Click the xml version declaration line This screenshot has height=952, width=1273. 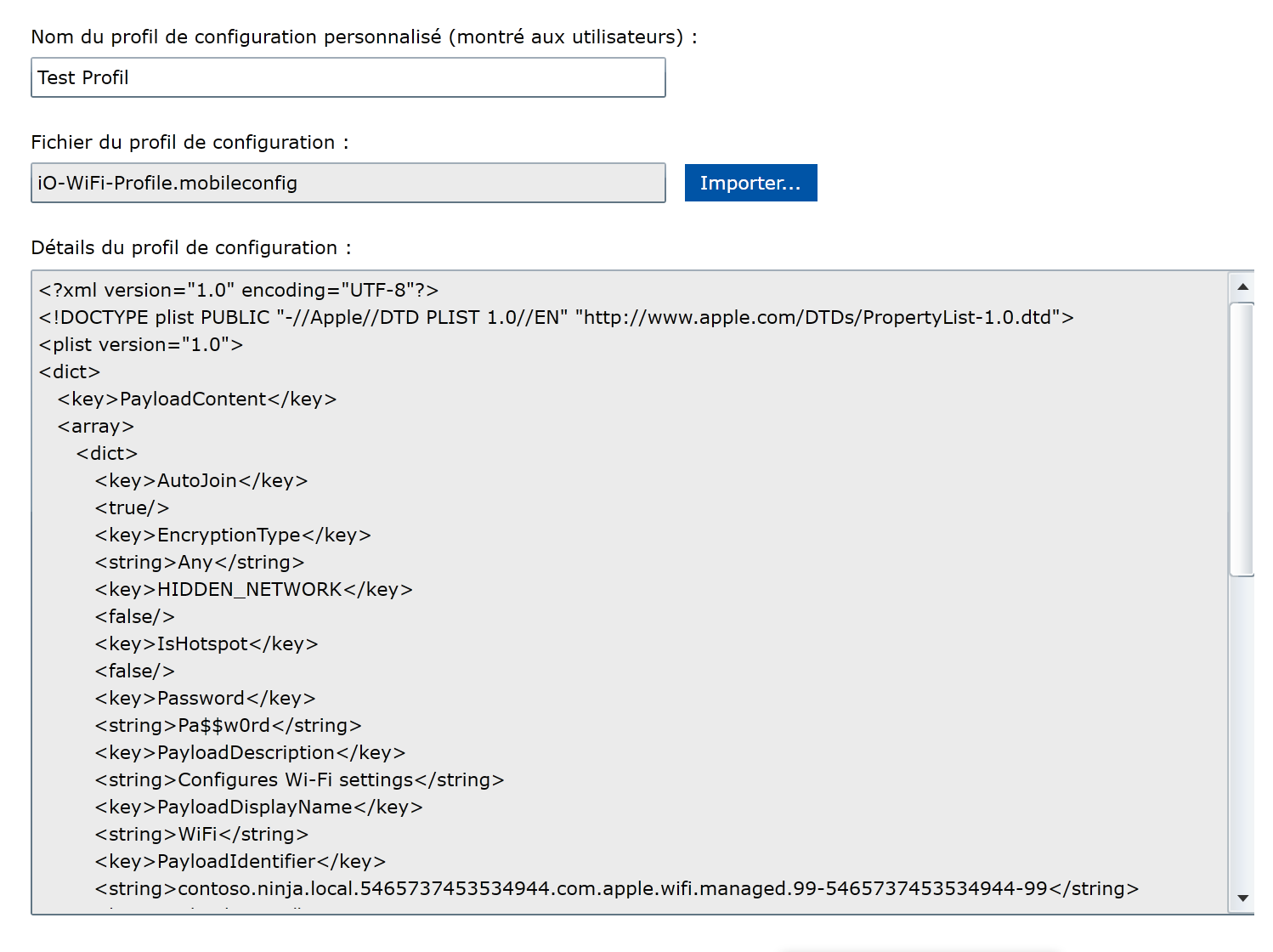(x=239, y=291)
